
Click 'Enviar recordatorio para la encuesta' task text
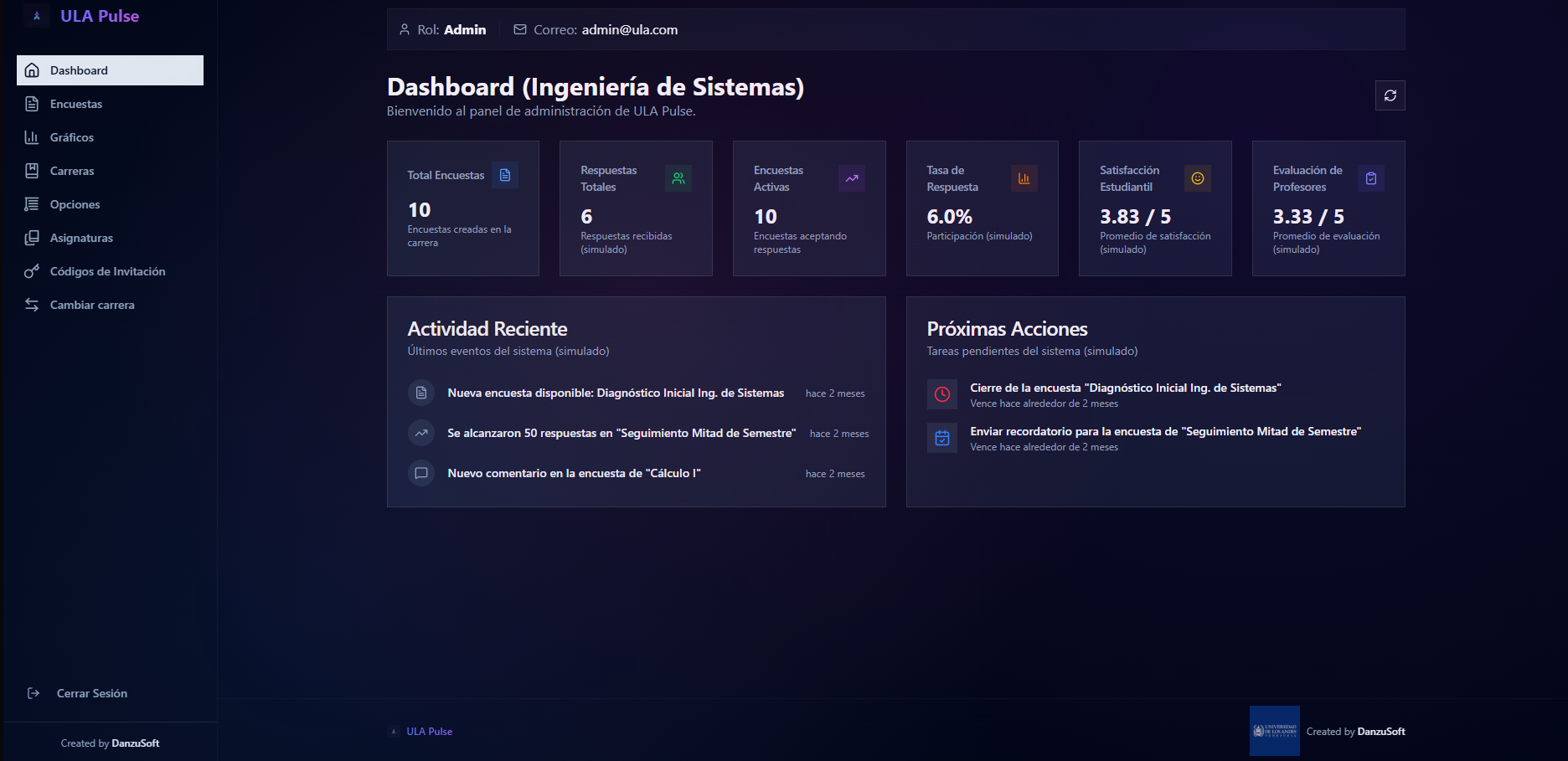(x=1166, y=431)
